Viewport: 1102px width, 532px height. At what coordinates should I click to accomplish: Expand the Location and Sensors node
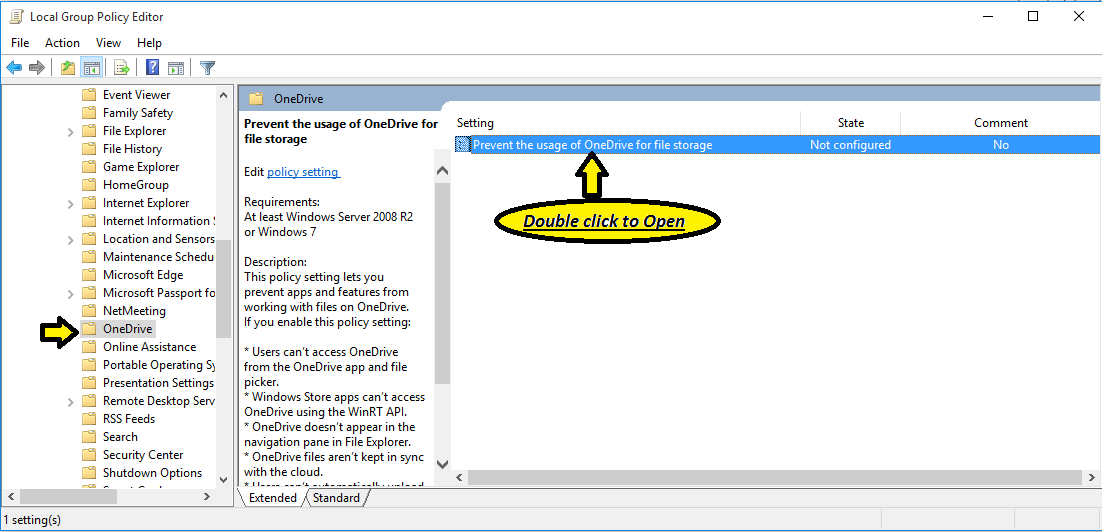(x=70, y=240)
